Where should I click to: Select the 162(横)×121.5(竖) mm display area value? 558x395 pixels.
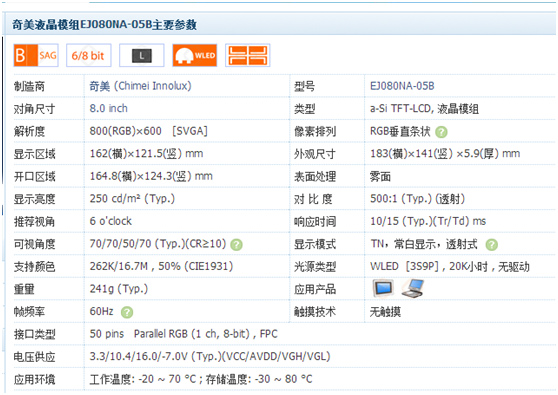[146, 154]
